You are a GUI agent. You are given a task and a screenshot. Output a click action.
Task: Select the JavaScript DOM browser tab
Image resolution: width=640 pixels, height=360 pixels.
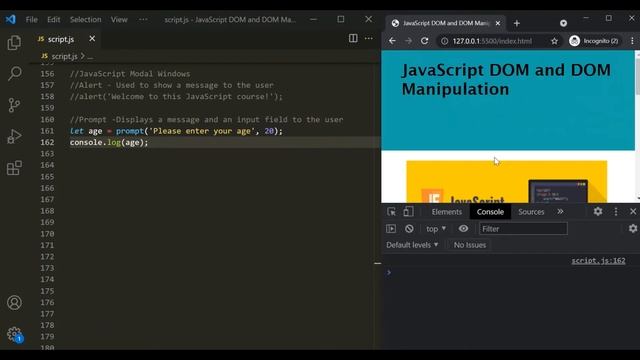pyautogui.click(x=446, y=23)
